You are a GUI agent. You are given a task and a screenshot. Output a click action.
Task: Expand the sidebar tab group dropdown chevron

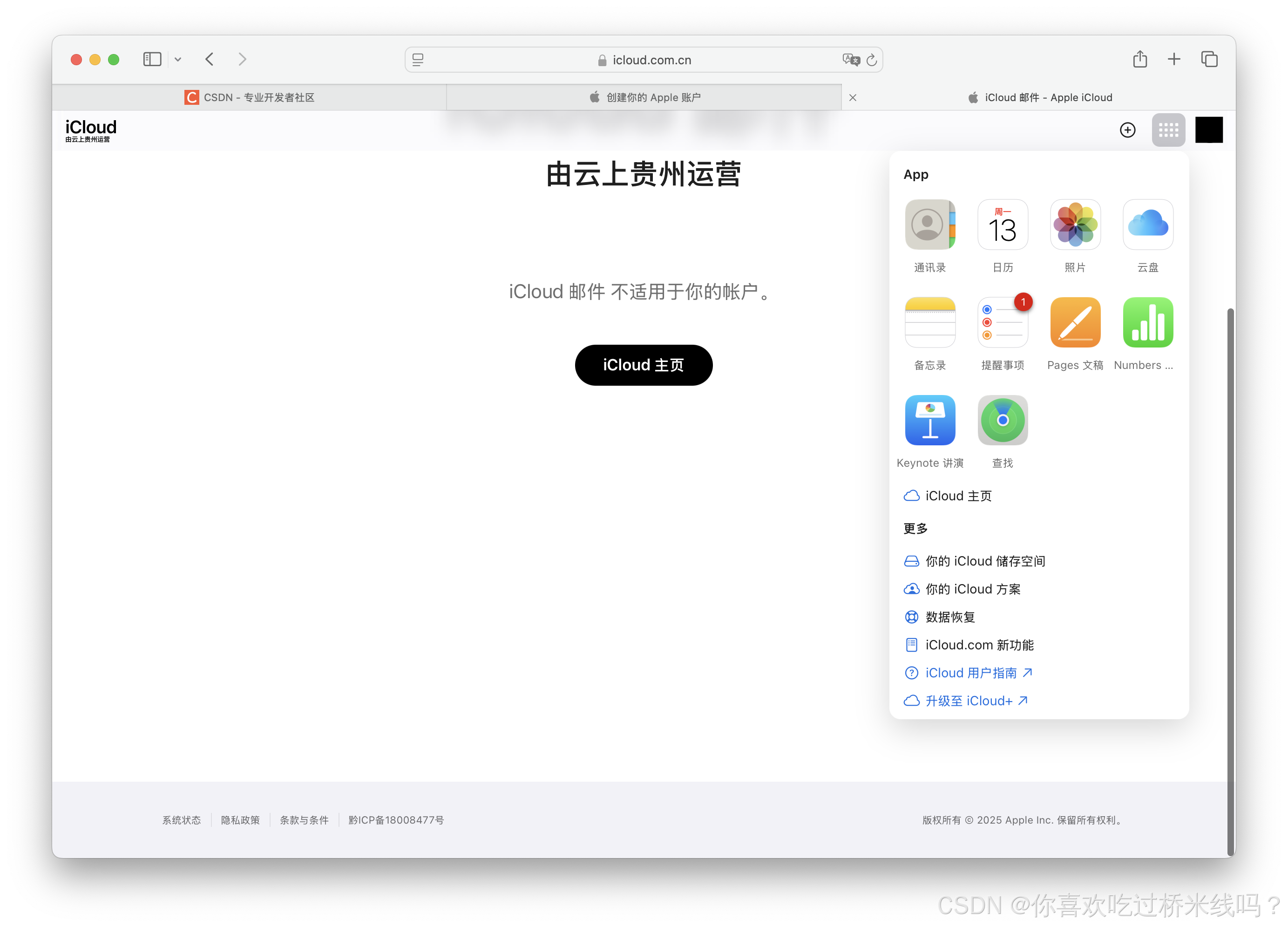coord(178,59)
